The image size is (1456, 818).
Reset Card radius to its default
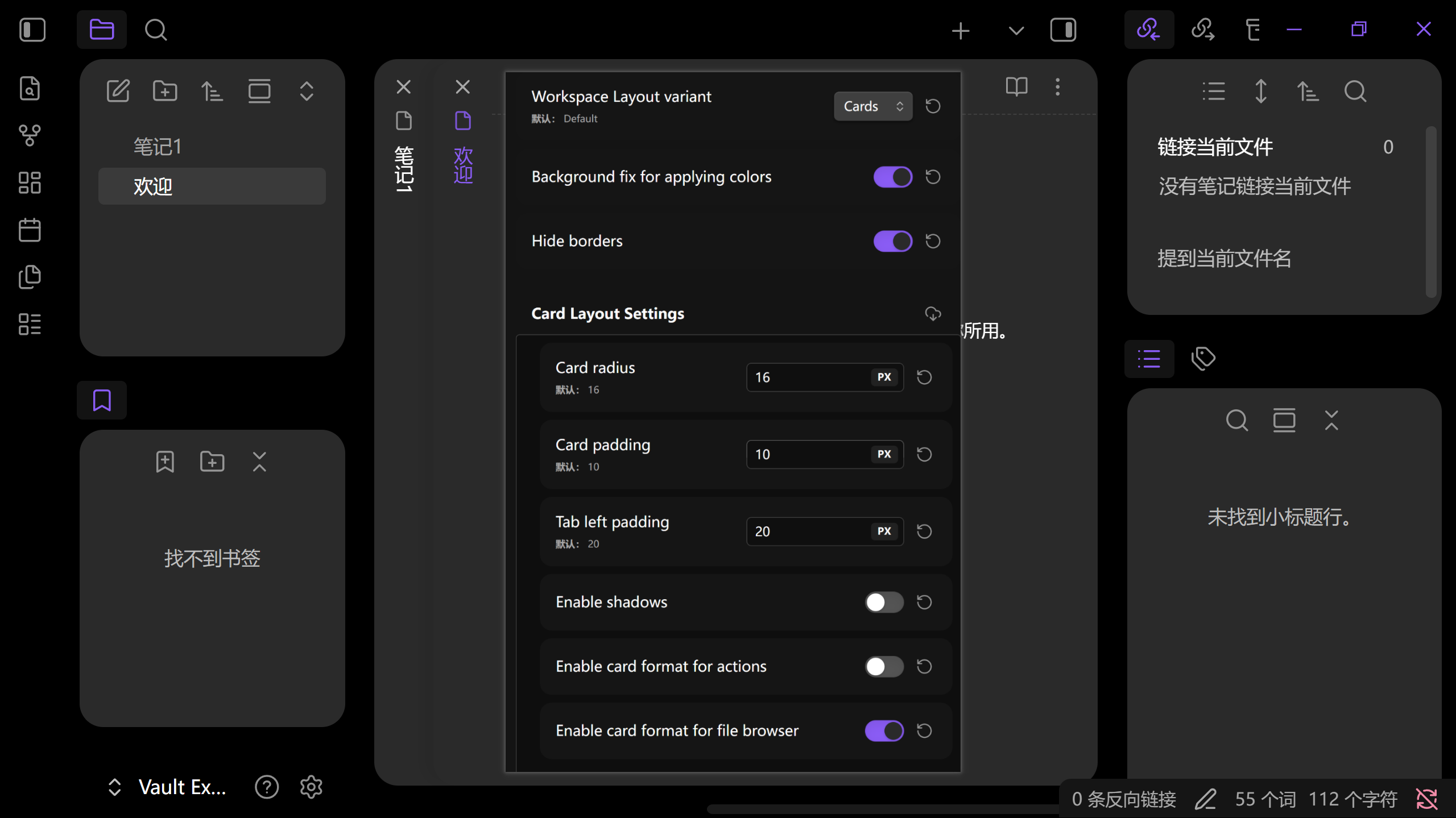coord(924,377)
